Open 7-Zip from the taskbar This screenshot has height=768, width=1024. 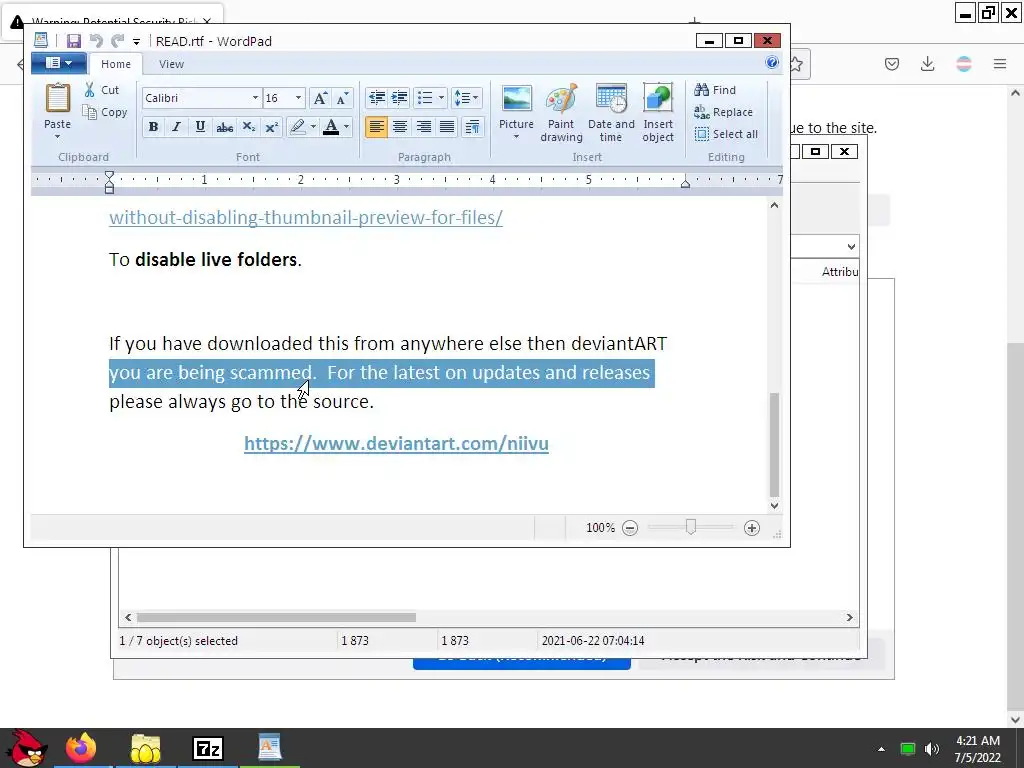[x=208, y=748]
